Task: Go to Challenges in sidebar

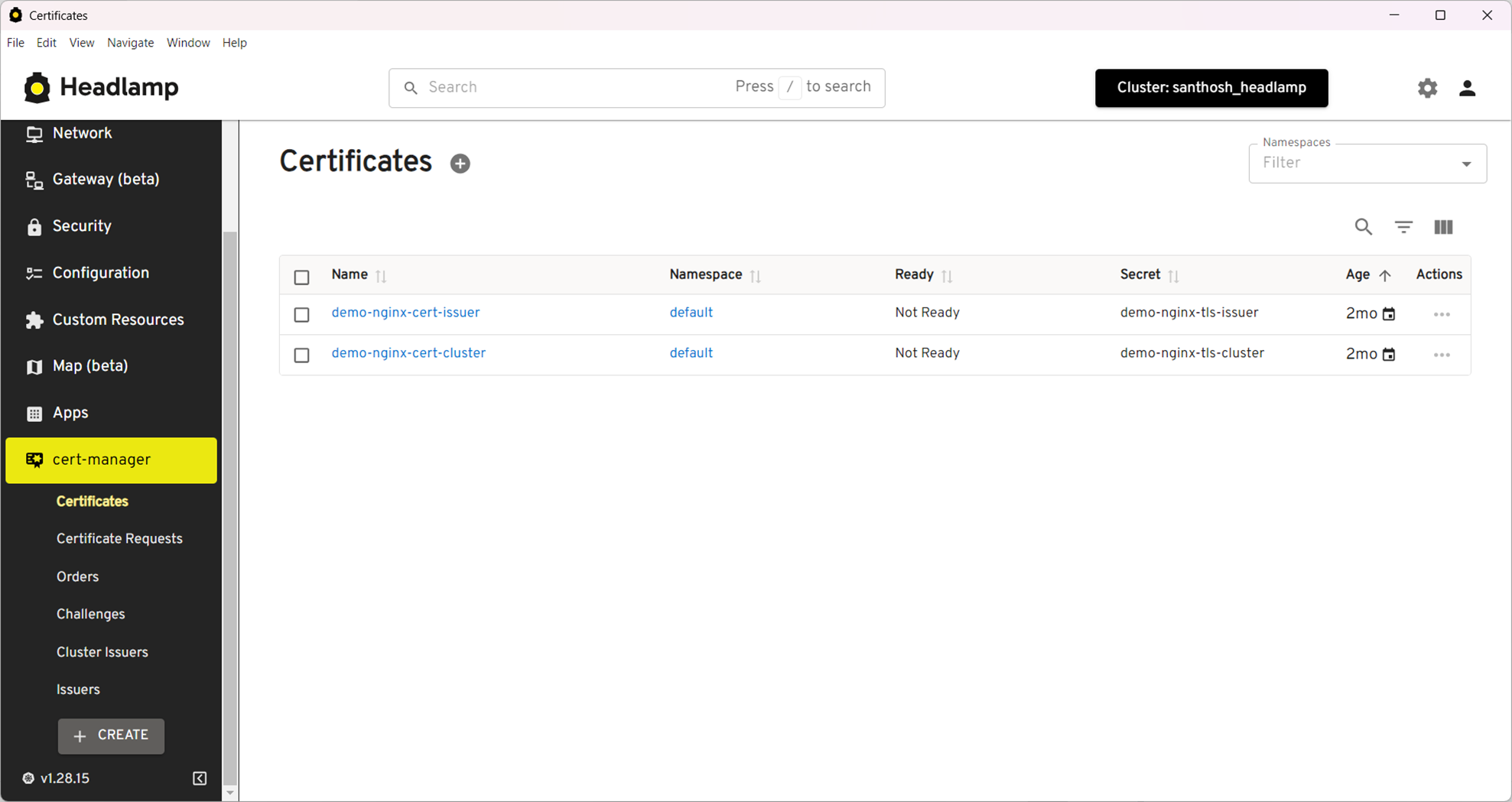Action: (x=90, y=614)
